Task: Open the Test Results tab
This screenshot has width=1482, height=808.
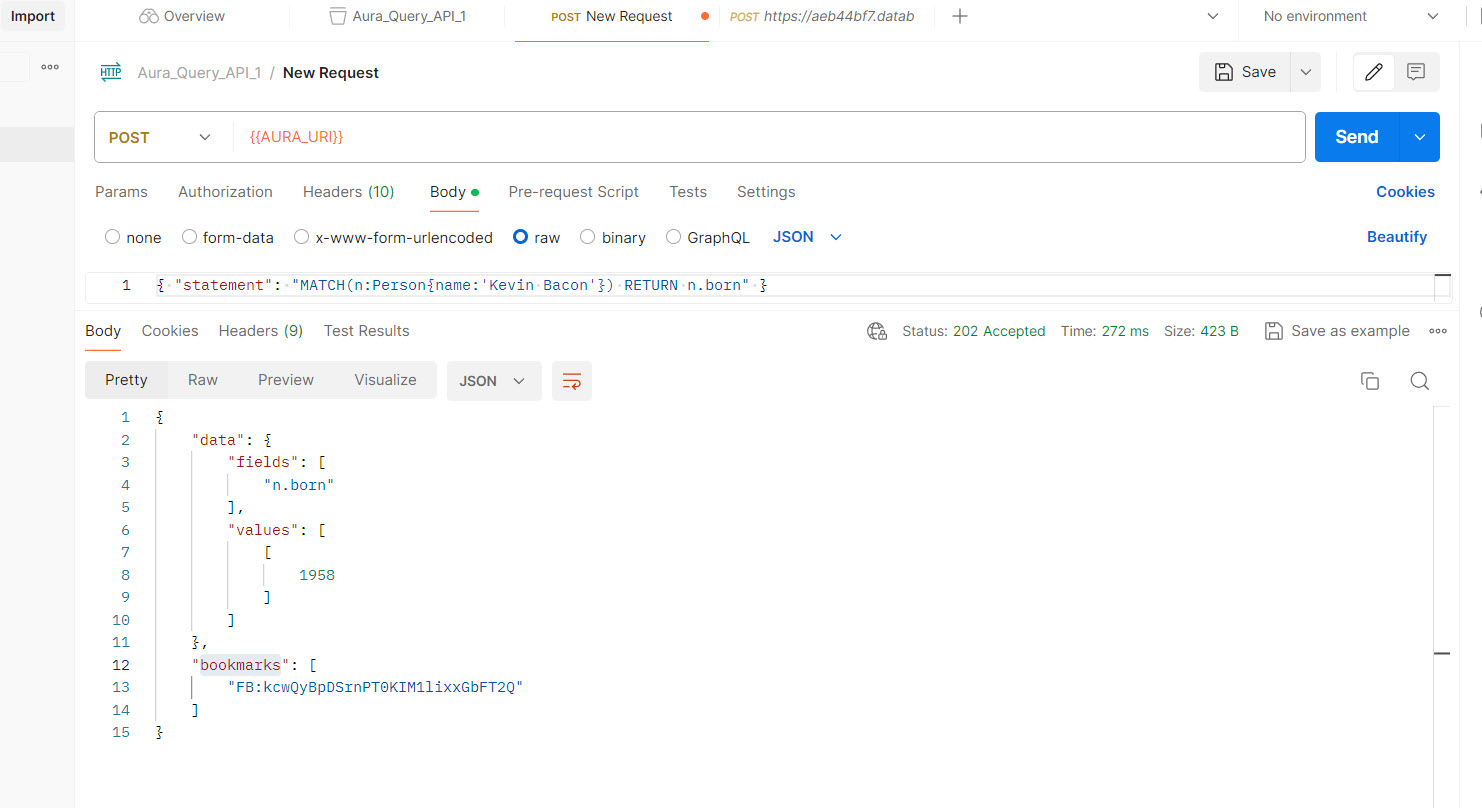Action: (366, 330)
